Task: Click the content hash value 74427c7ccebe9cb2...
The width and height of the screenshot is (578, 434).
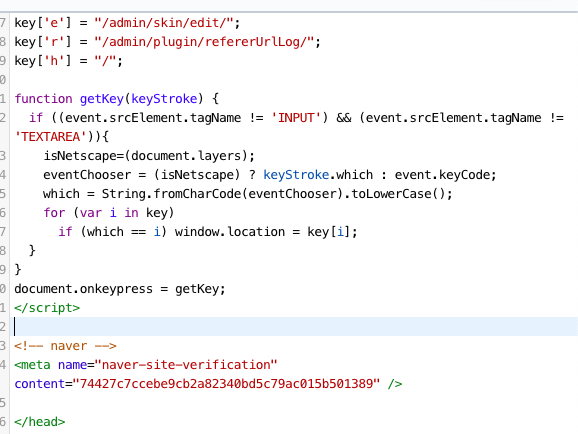Action: (x=226, y=384)
